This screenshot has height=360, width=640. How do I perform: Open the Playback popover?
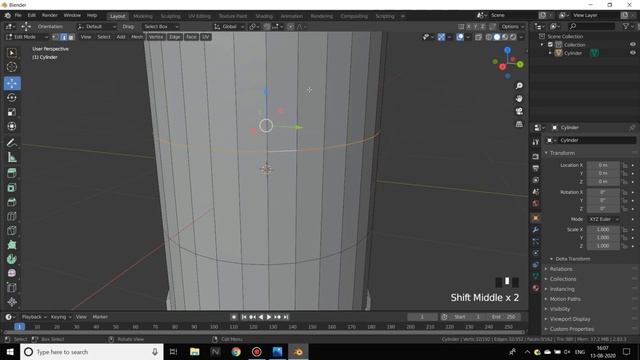[x=33, y=317]
